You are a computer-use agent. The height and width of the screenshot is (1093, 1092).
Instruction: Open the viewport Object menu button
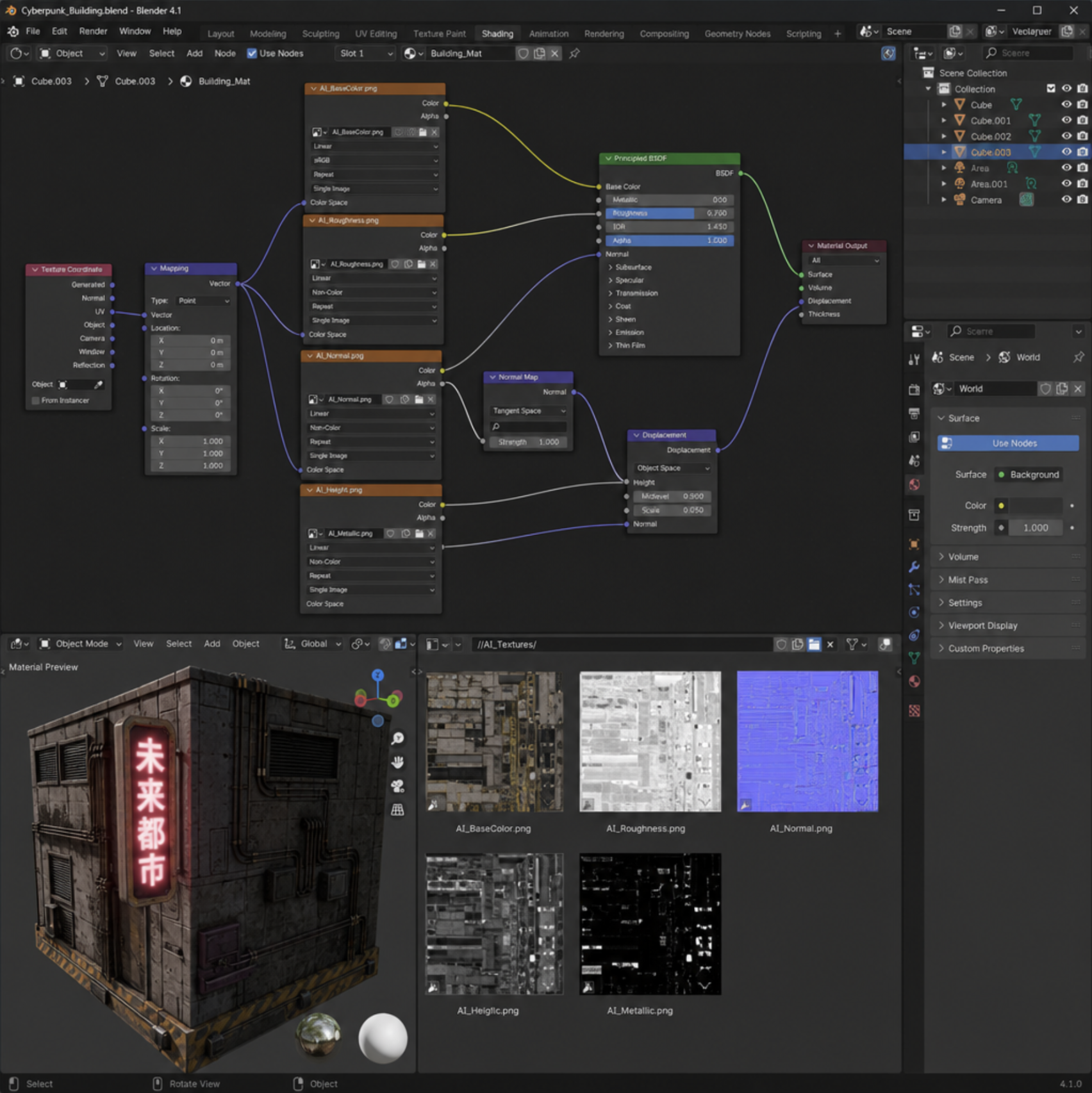pyautogui.click(x=245, y=643)
